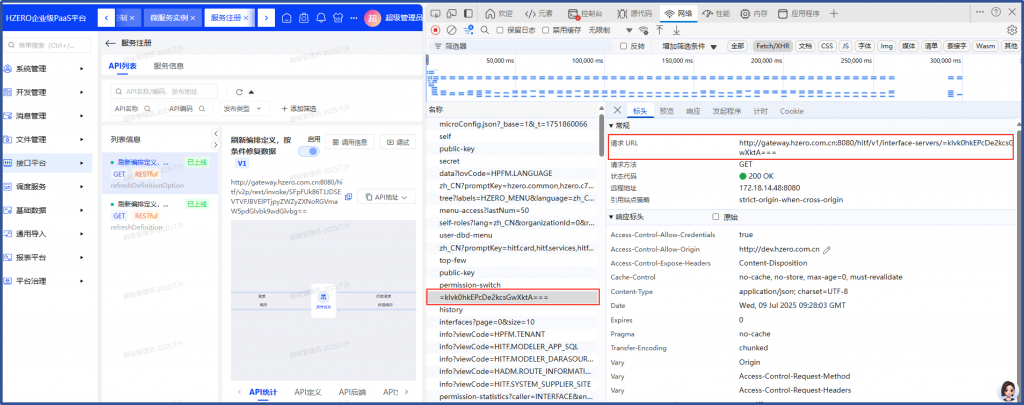Go back using the 服务注册 arrow
This screenshot has height=405, width=1024.
point(111,44)
